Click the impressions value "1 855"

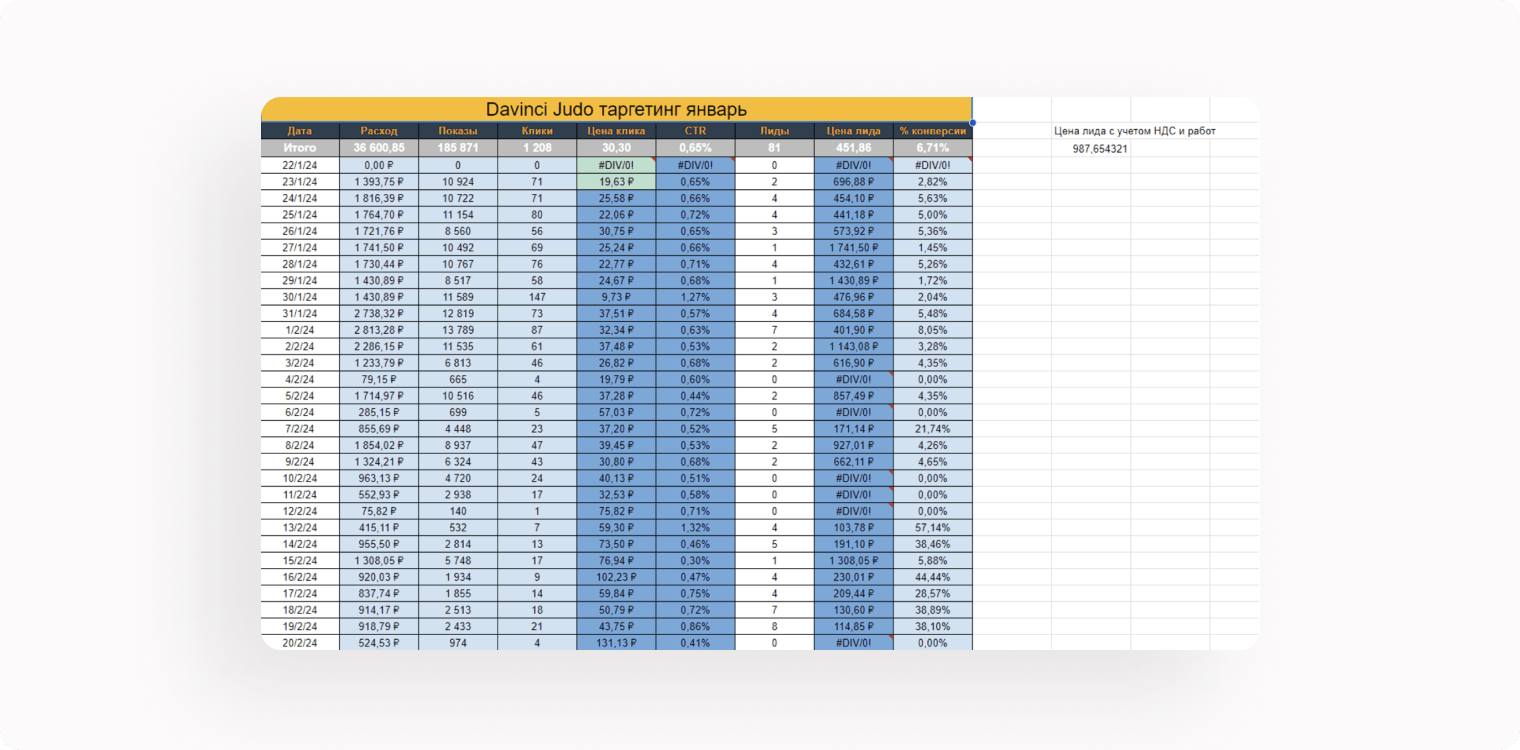coord(458,594)
